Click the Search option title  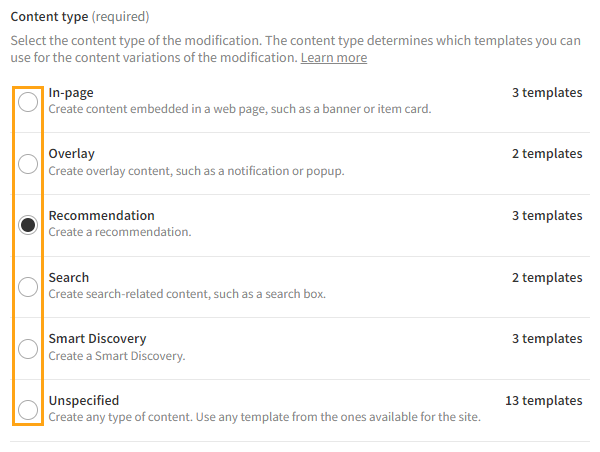point(68,278)
